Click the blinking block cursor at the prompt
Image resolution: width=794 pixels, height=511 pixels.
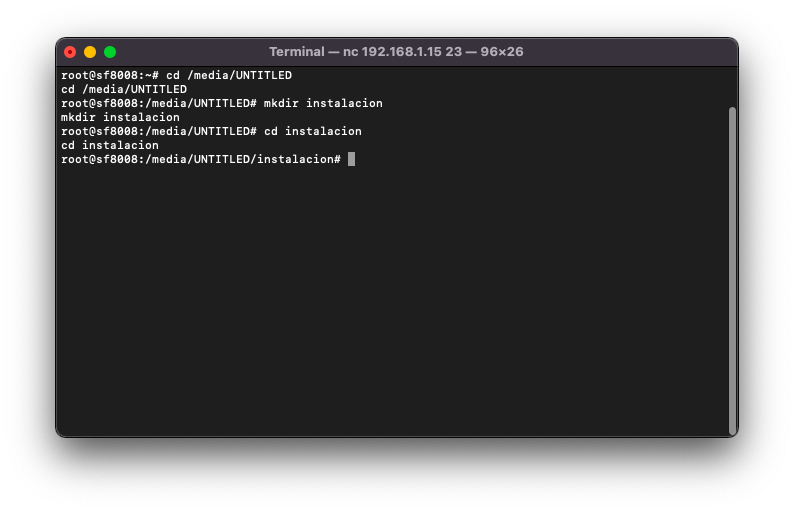pyautogui.click(x=351, y=159)
